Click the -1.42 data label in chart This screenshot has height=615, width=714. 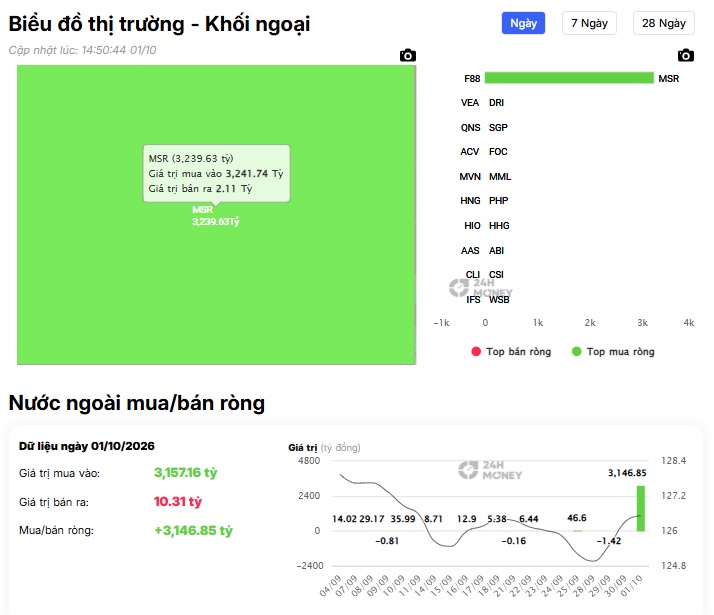609,541
